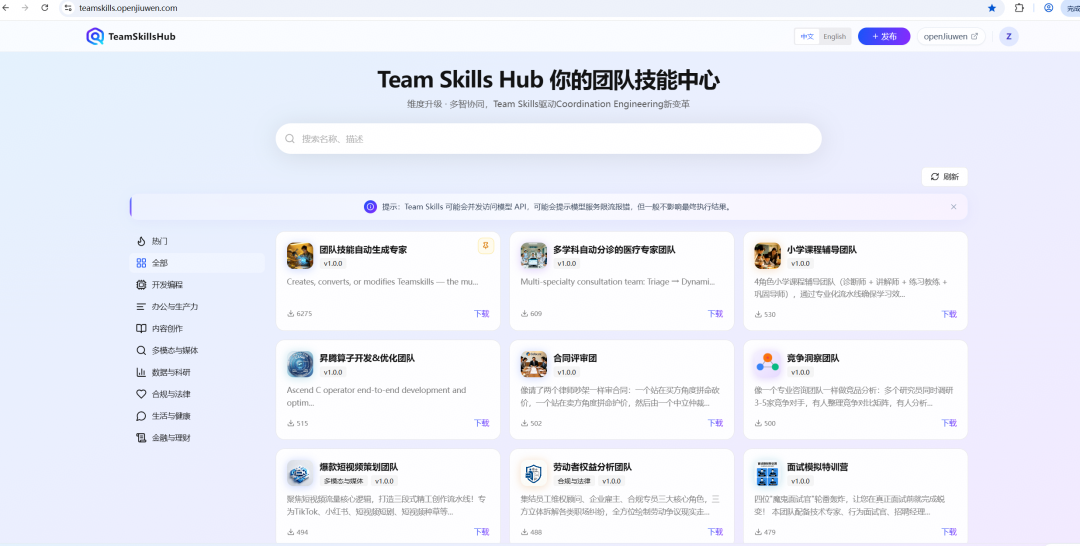
Task: Click the 爆款短视频策划团队 card icon
Action: 300,473
